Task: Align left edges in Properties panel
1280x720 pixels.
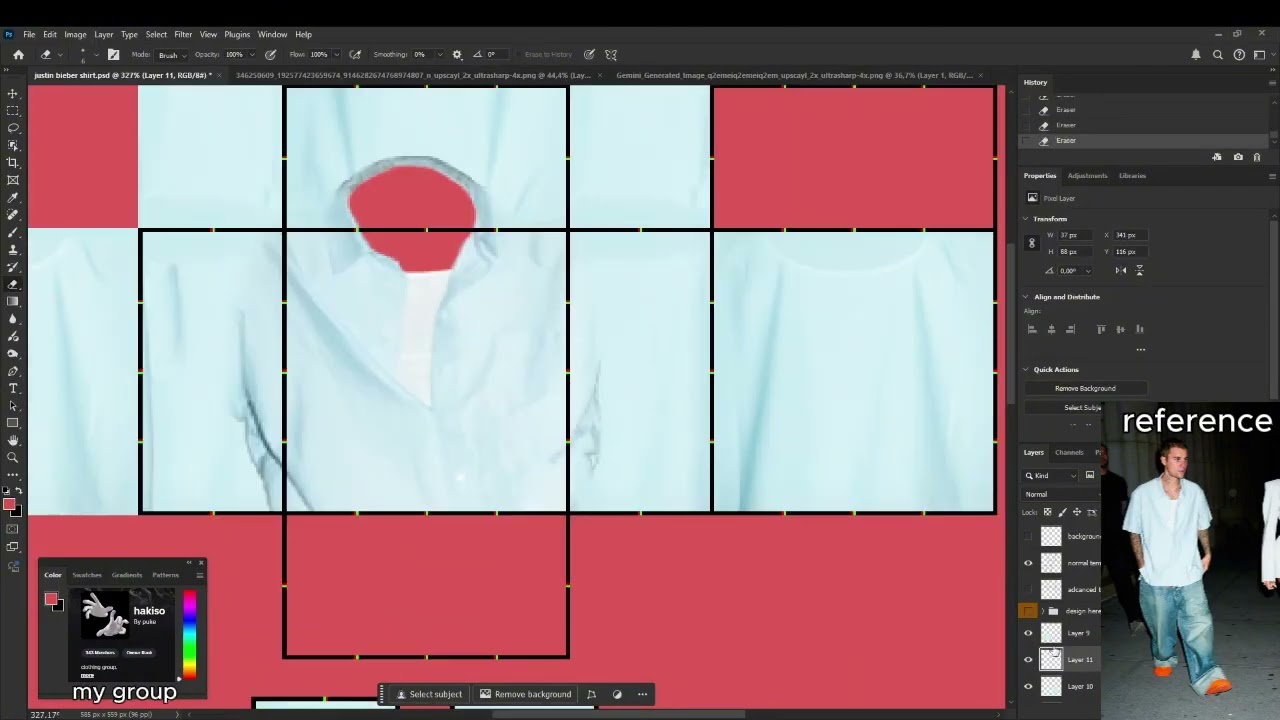Action: (1032, 329)
